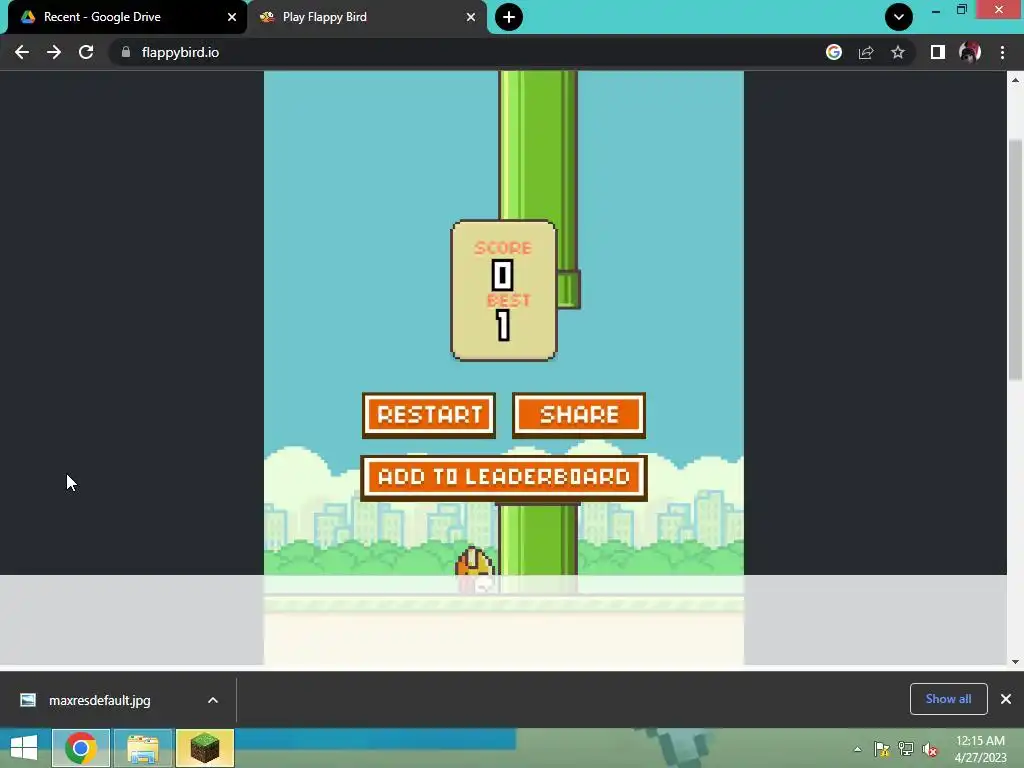
Task: Share this page via toolbar icon
Action: [866, 52]
